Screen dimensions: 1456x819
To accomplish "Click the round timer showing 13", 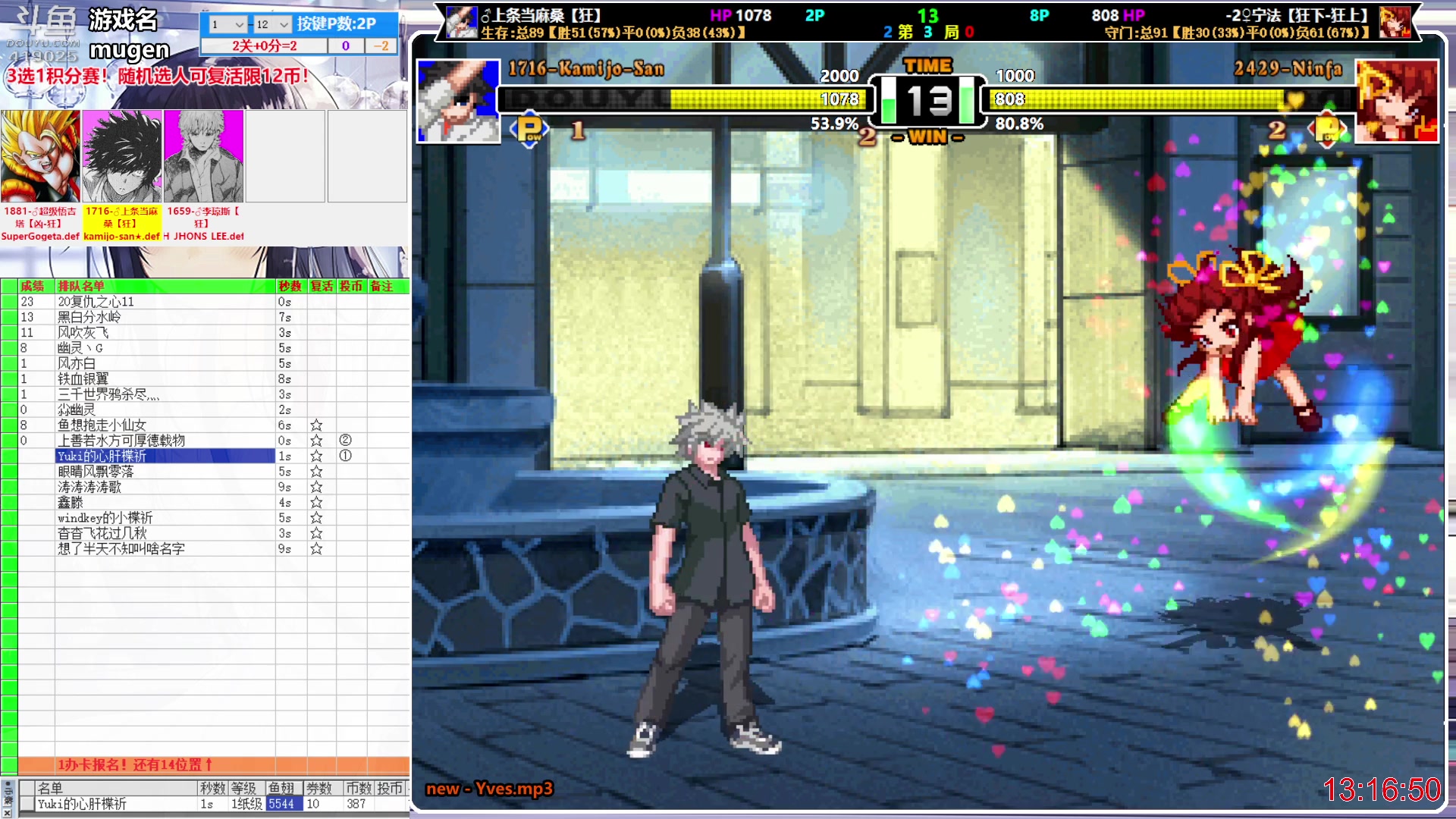I will click(928, 100).
